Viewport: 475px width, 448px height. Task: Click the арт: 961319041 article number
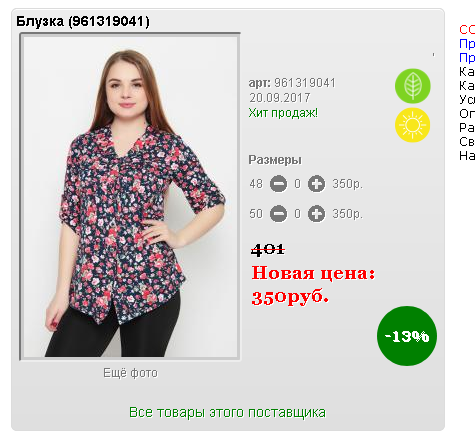click(292, 83)
